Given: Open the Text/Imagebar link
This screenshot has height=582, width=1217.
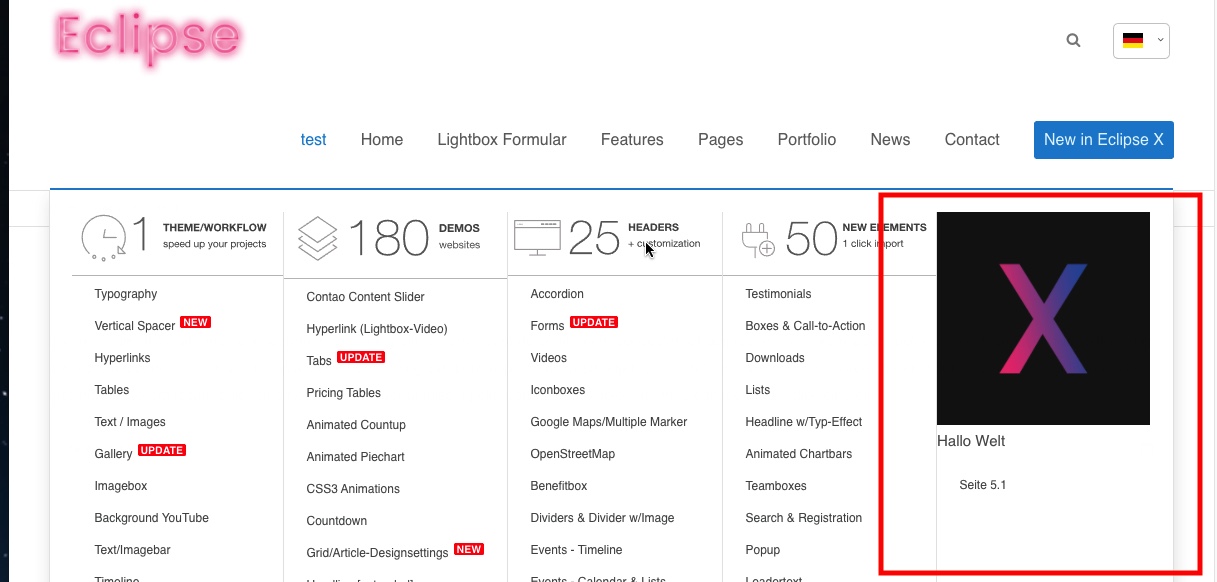Looking at the screenshot, I should click(132, 550).
